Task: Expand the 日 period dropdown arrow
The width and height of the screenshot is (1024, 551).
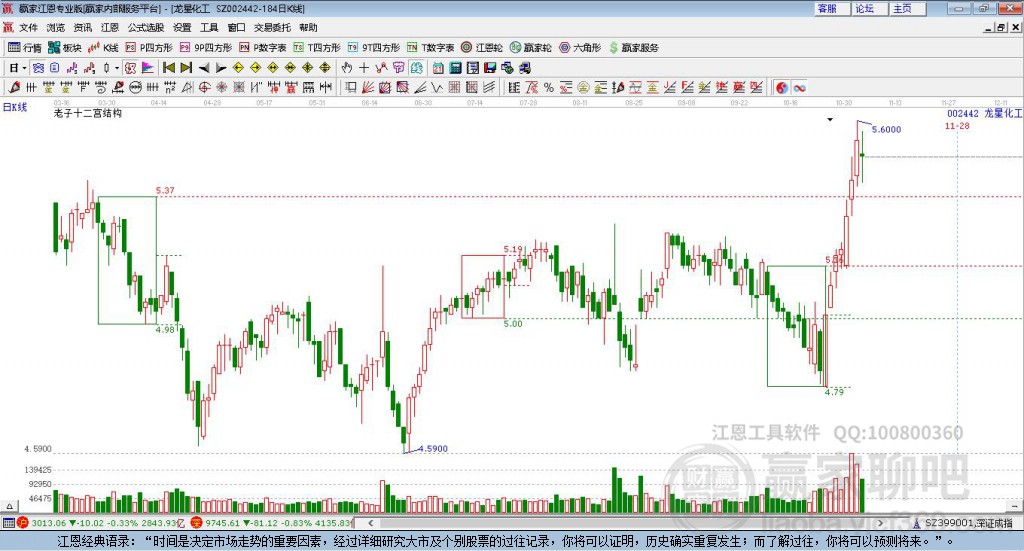Action: [24, 68]
